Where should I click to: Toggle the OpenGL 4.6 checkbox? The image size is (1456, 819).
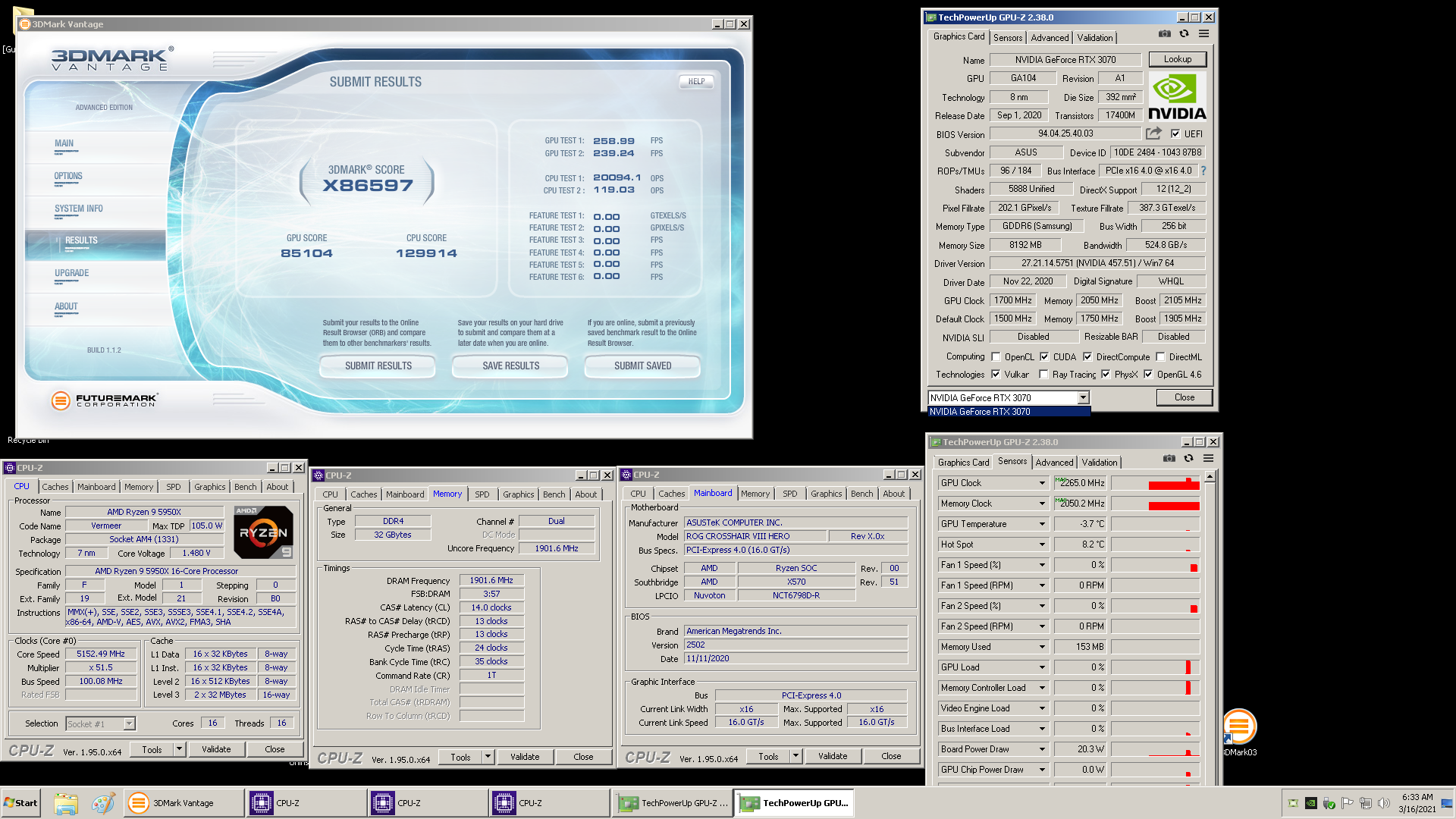click(1148, 375)
